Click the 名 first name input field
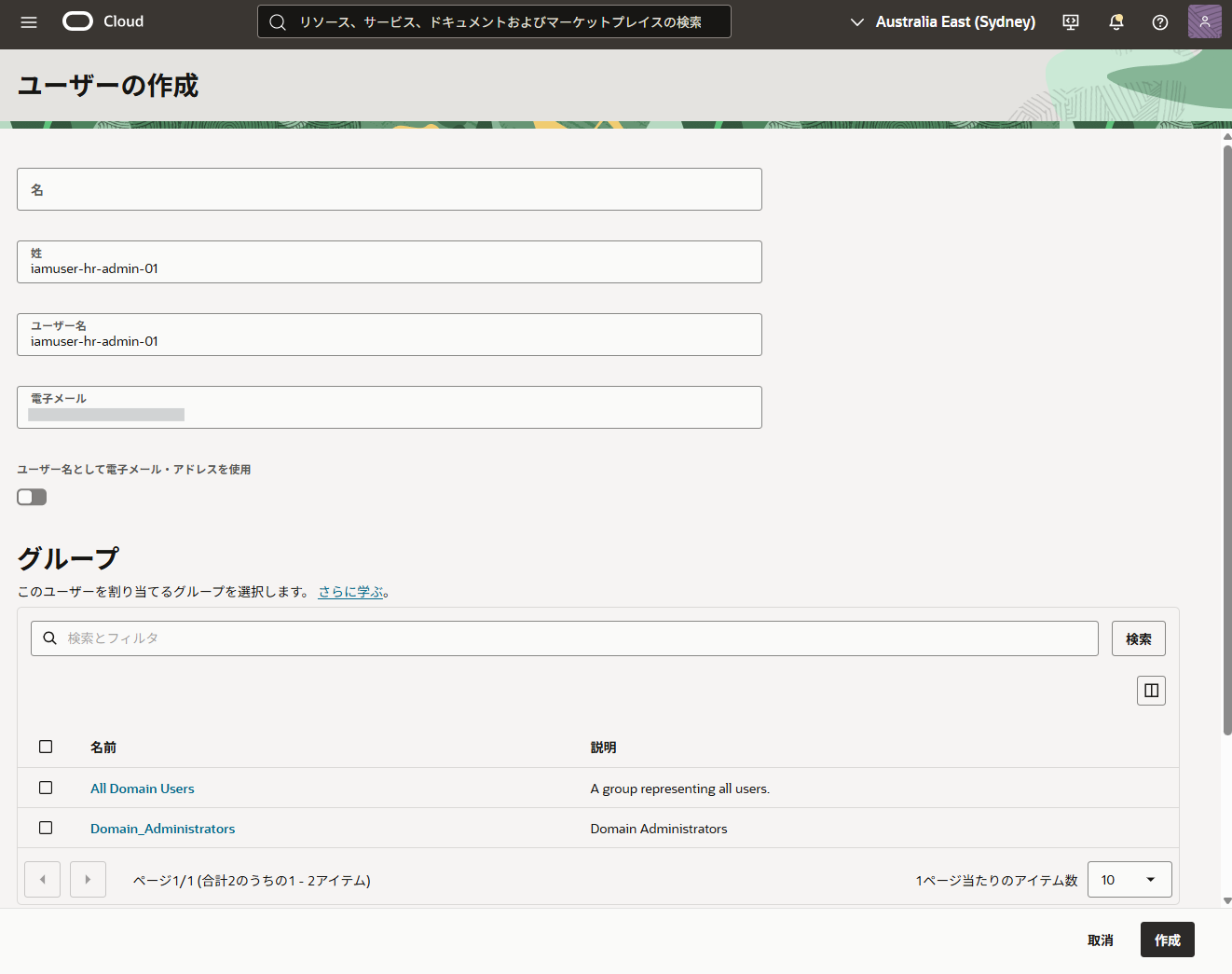This screenshot has width=1232, height=974. coord(389,189)
